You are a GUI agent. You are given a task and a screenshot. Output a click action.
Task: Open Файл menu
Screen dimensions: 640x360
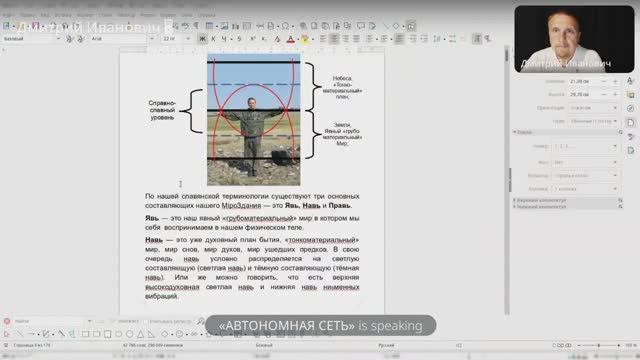pyautogui.click(x=8, y=15)
